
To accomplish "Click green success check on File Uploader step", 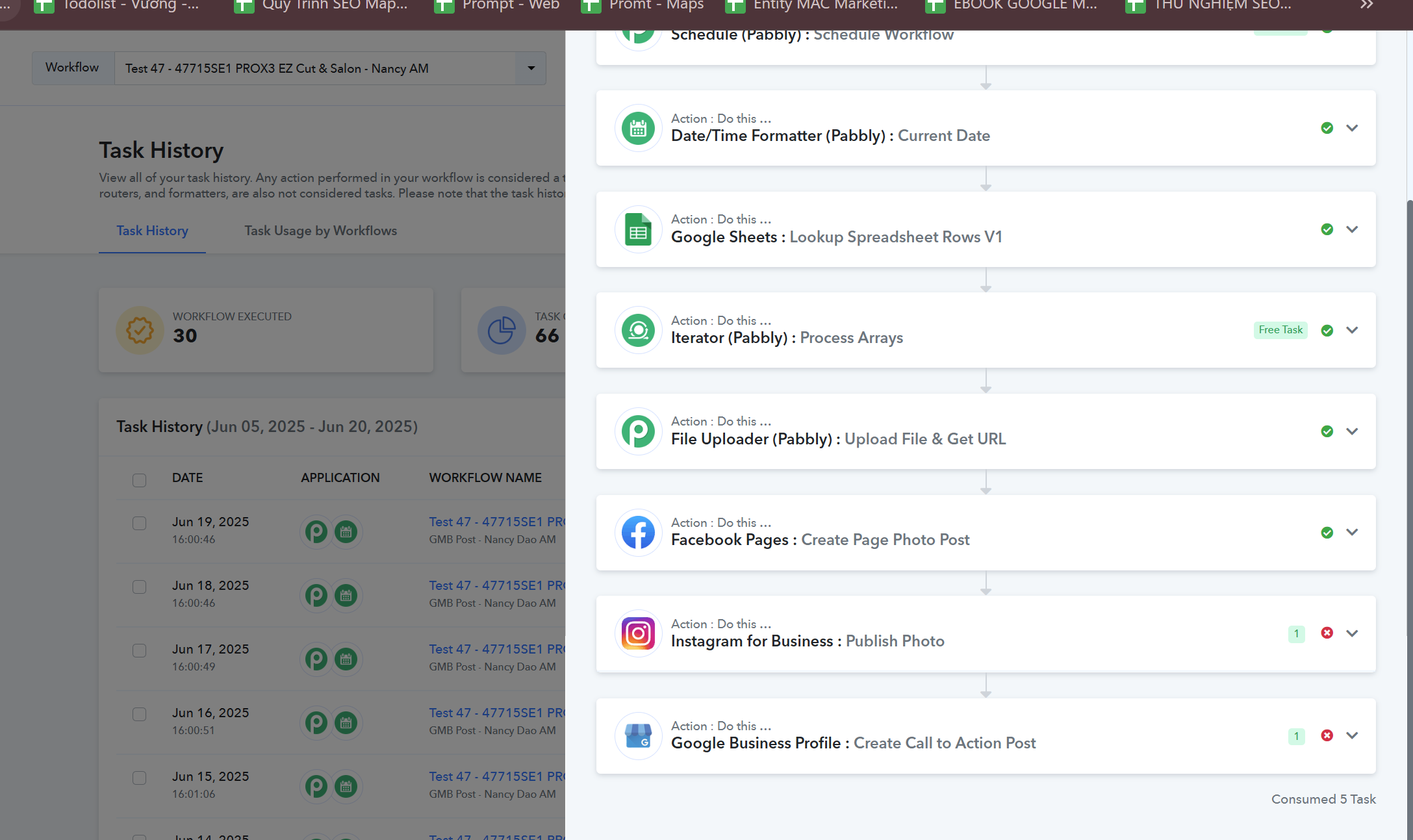I will click(1327, 431).
